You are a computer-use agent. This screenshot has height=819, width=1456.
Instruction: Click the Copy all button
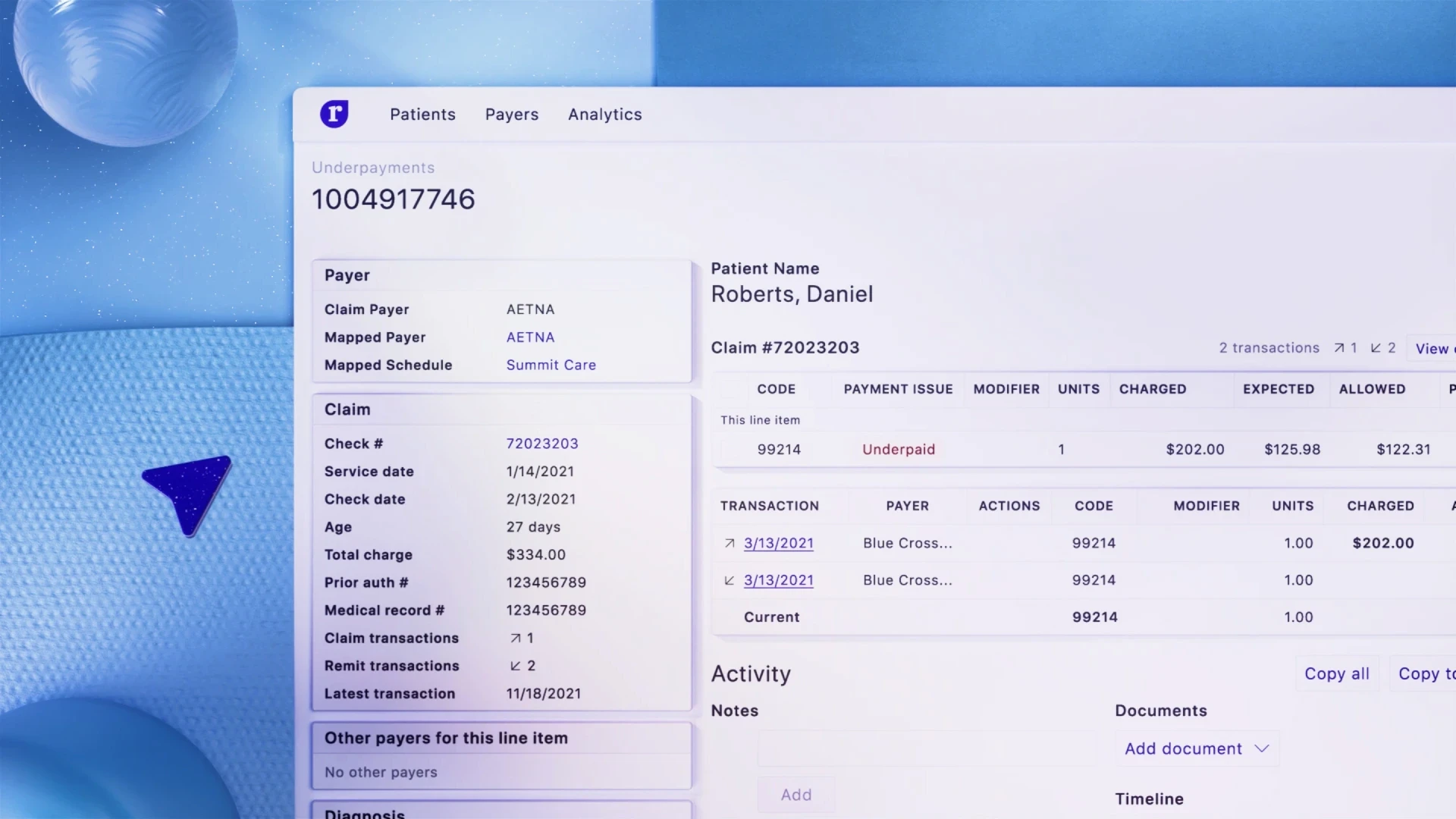[1336, 673]
